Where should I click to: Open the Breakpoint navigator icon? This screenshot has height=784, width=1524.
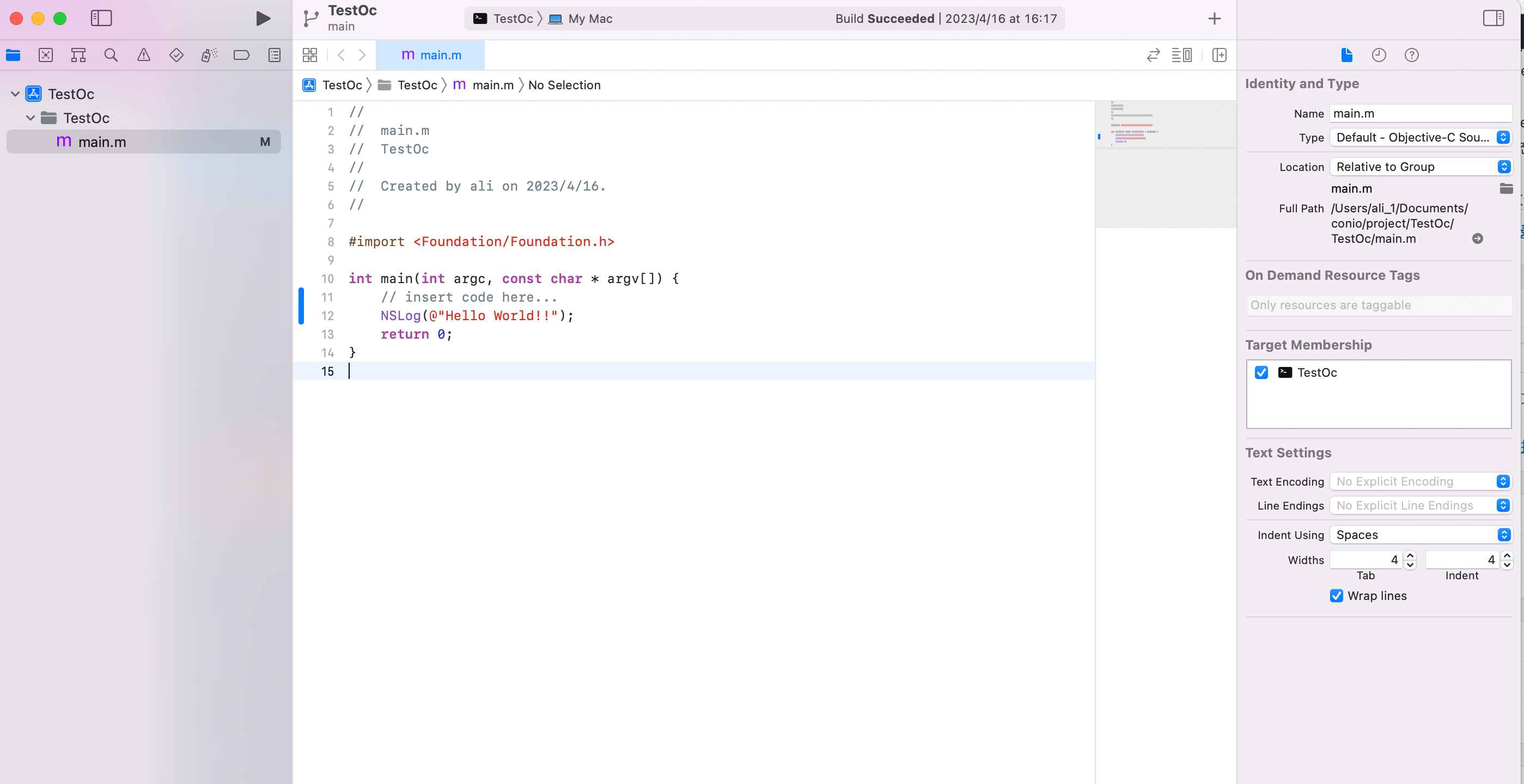click(x=241, y=55)
